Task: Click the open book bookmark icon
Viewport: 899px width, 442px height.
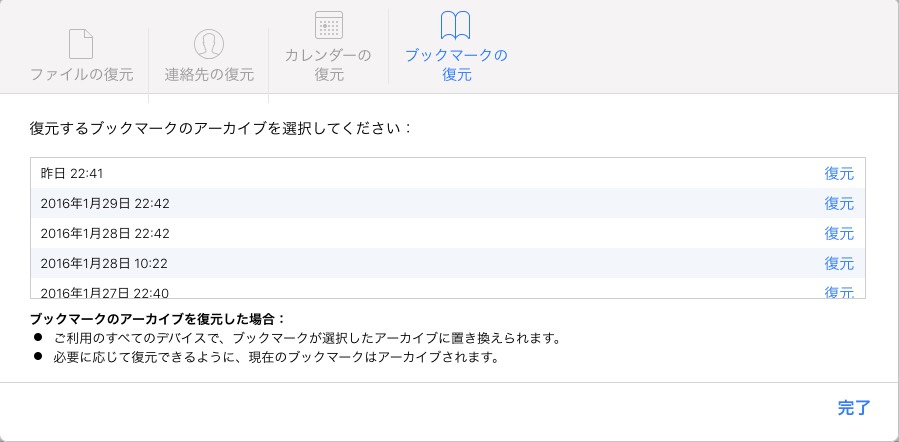Action: (455, 27)
